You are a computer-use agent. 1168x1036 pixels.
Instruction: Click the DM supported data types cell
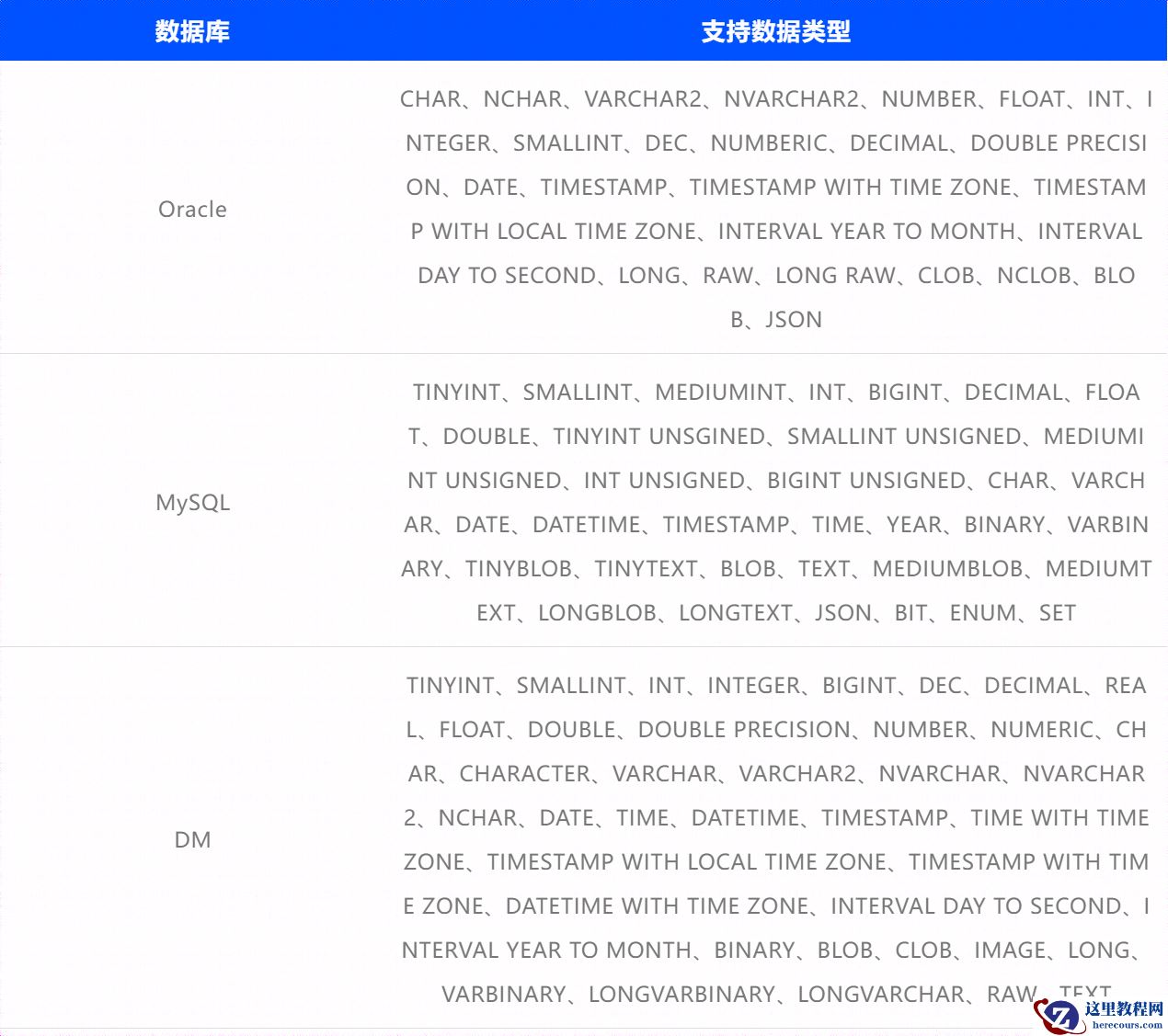coord(776,839)
